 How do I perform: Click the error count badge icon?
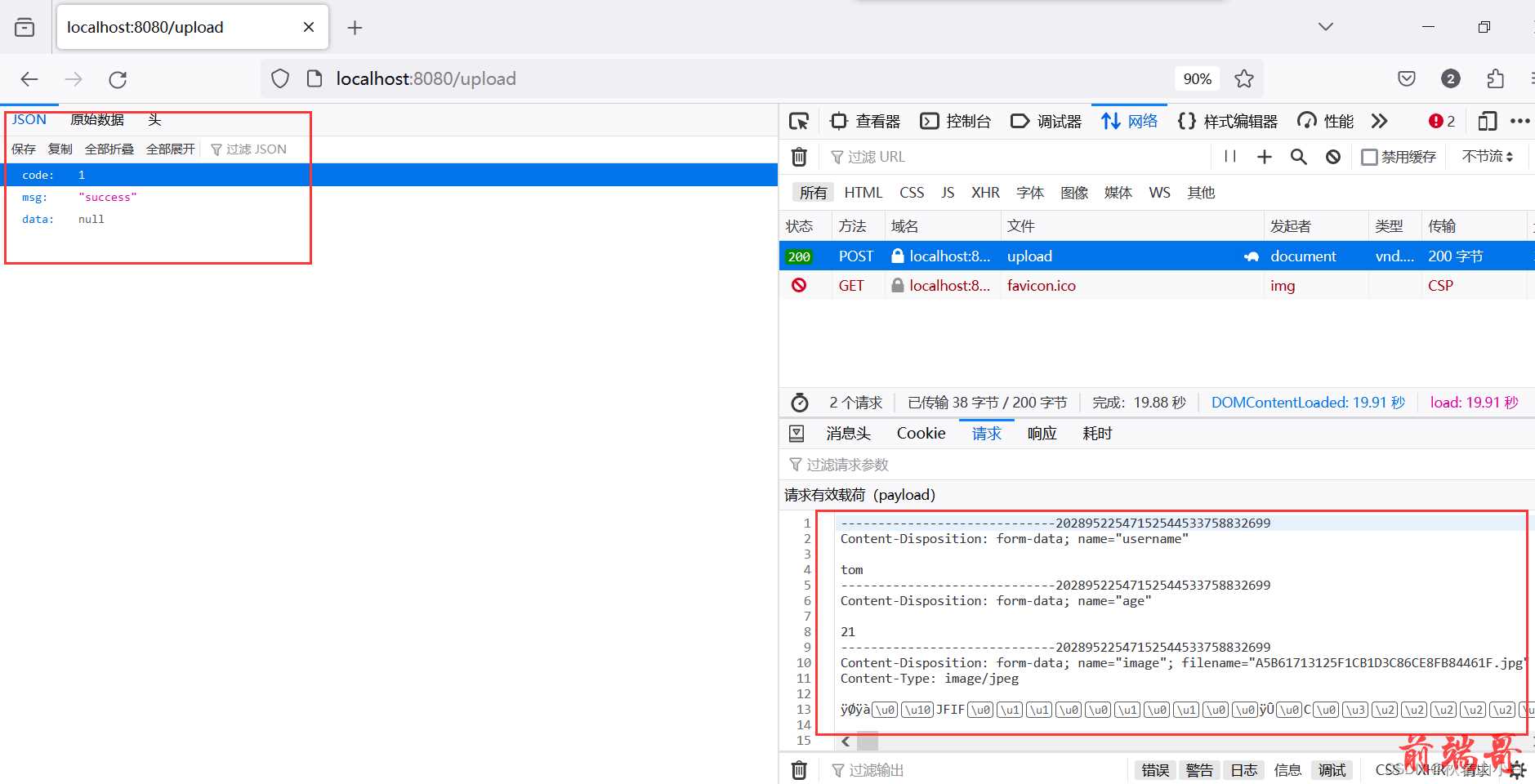tap(1442, 122)
